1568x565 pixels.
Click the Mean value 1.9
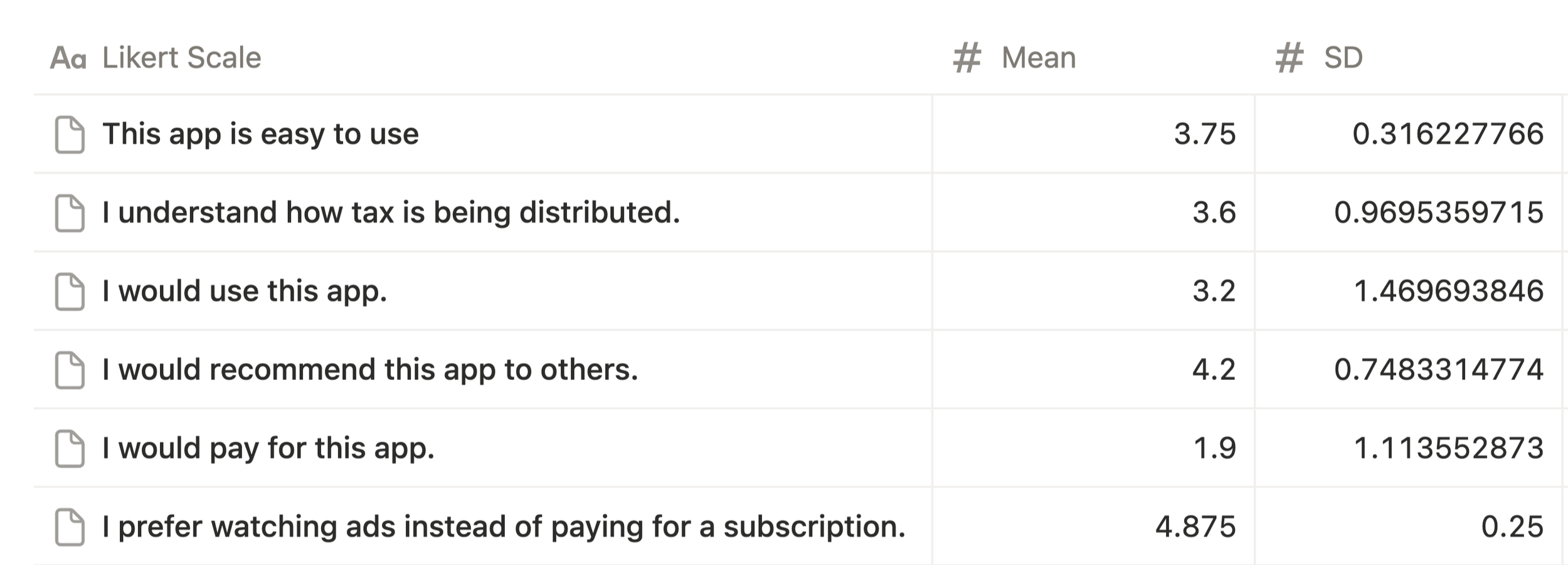pyautogui.click(x=1214, y=448)
